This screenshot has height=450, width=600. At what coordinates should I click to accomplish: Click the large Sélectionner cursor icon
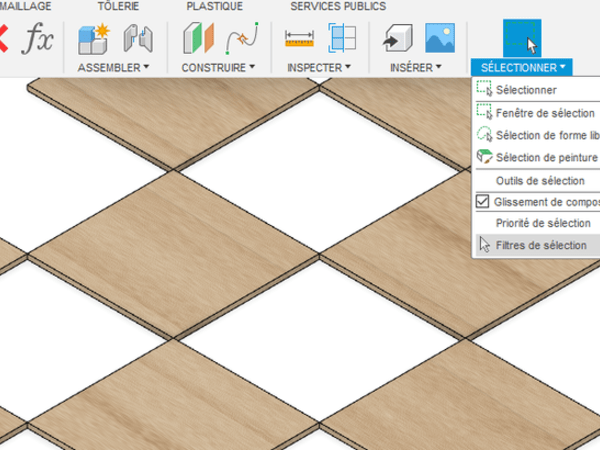(521, 38)
